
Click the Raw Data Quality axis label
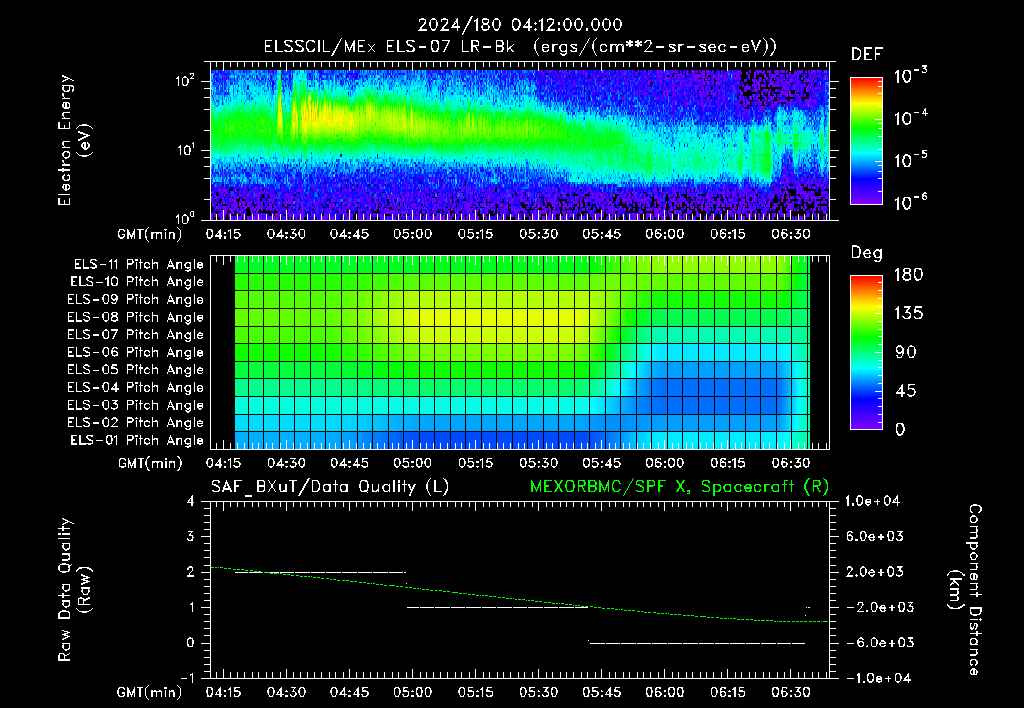[74, 589]
